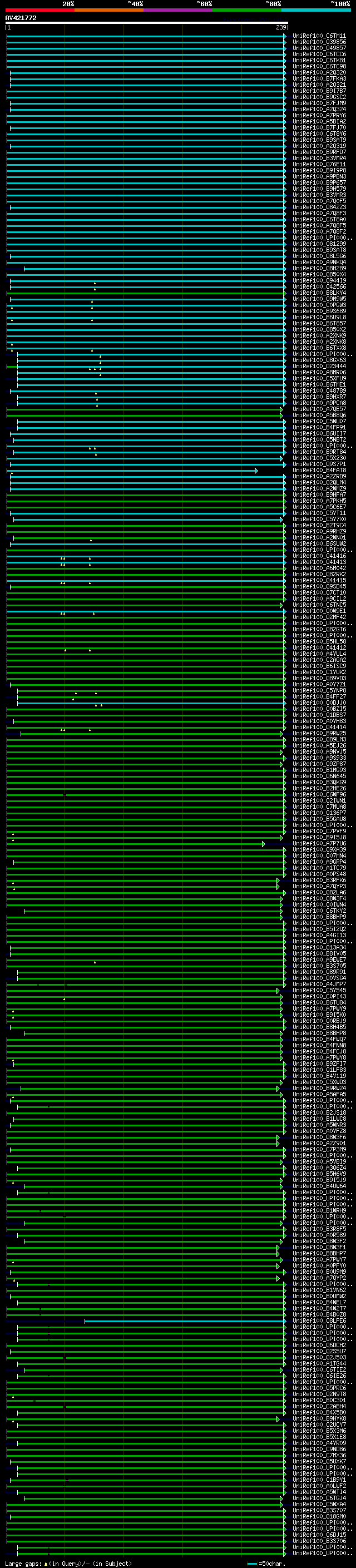Select UniRef100_B9RT84 row label
356x1568 pixels.
[319, 452]
